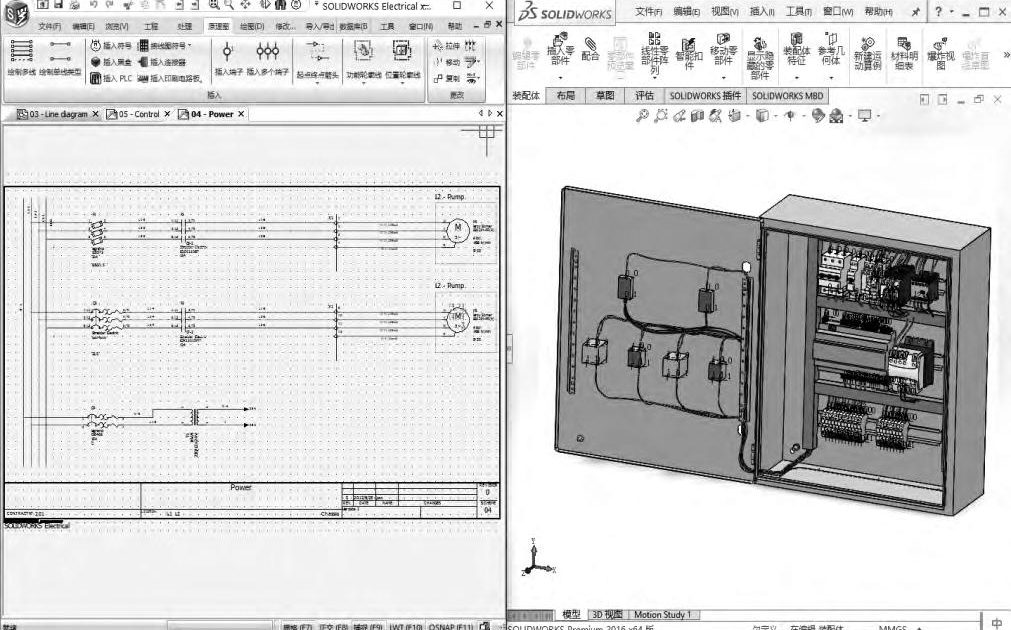The image size is (1011, 630).
Task: Open SOLIDWORKS 插件 add-ins tab
Action: point(705,95)
